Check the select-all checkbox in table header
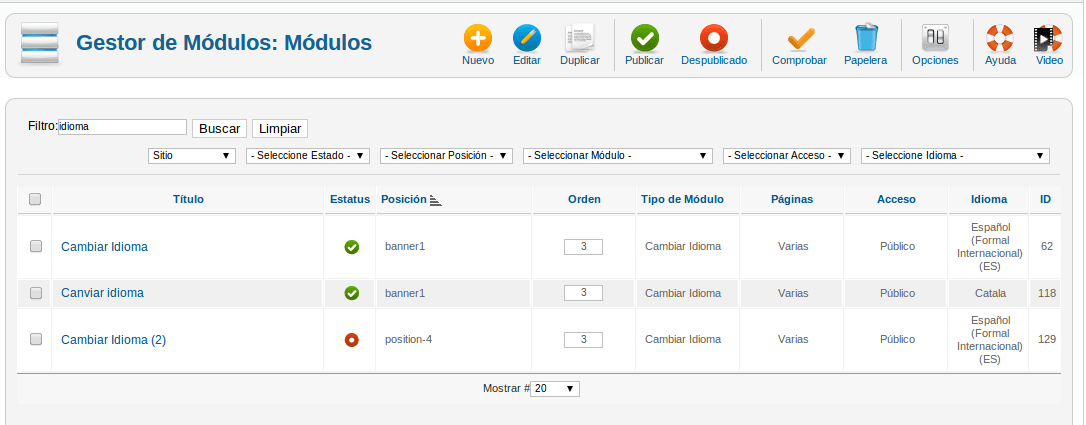Viewport: 1086px width, 425px height. (35, 199)
